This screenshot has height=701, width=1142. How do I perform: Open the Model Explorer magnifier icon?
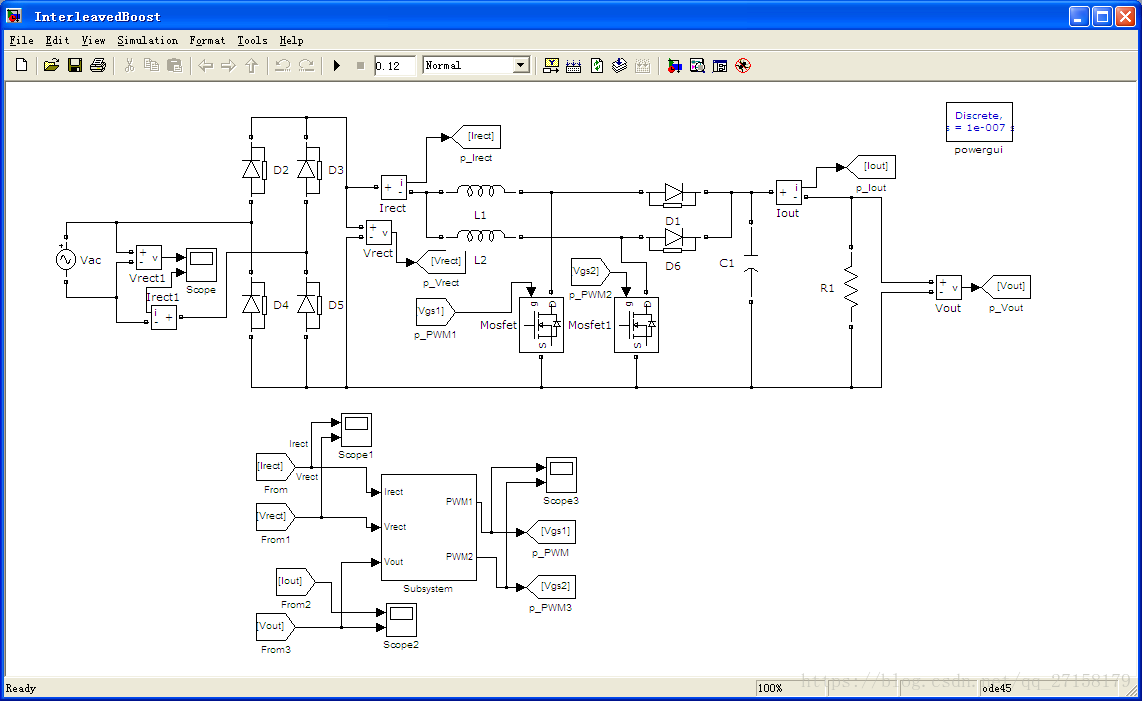click(x=697, y=66)
